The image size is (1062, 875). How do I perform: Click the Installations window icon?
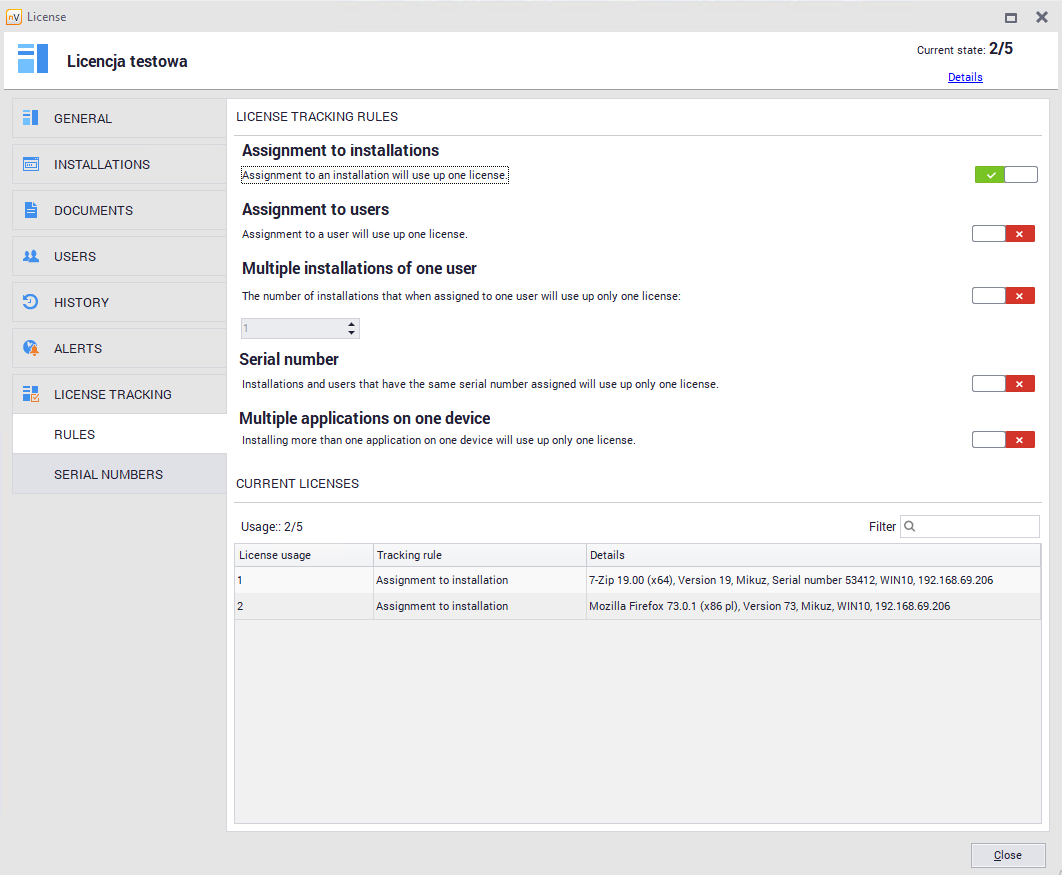31,164
